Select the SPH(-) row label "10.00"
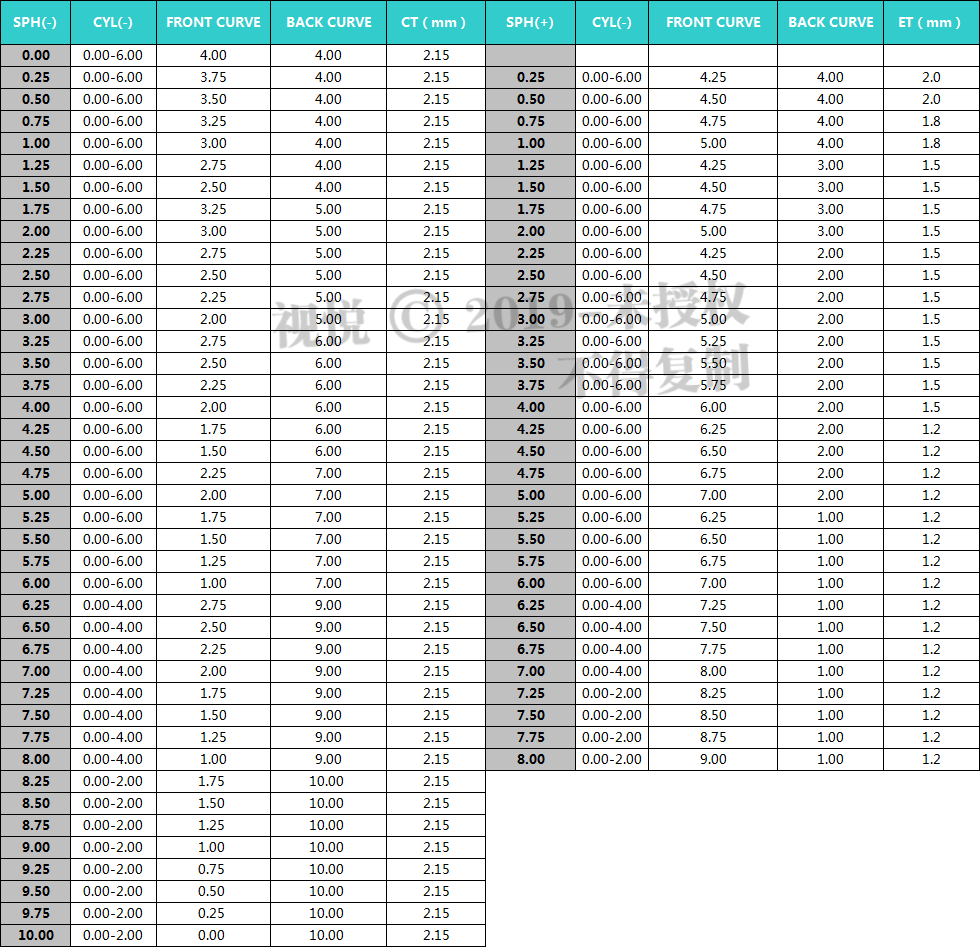980x947 pixels. click(x=36, y=936)
